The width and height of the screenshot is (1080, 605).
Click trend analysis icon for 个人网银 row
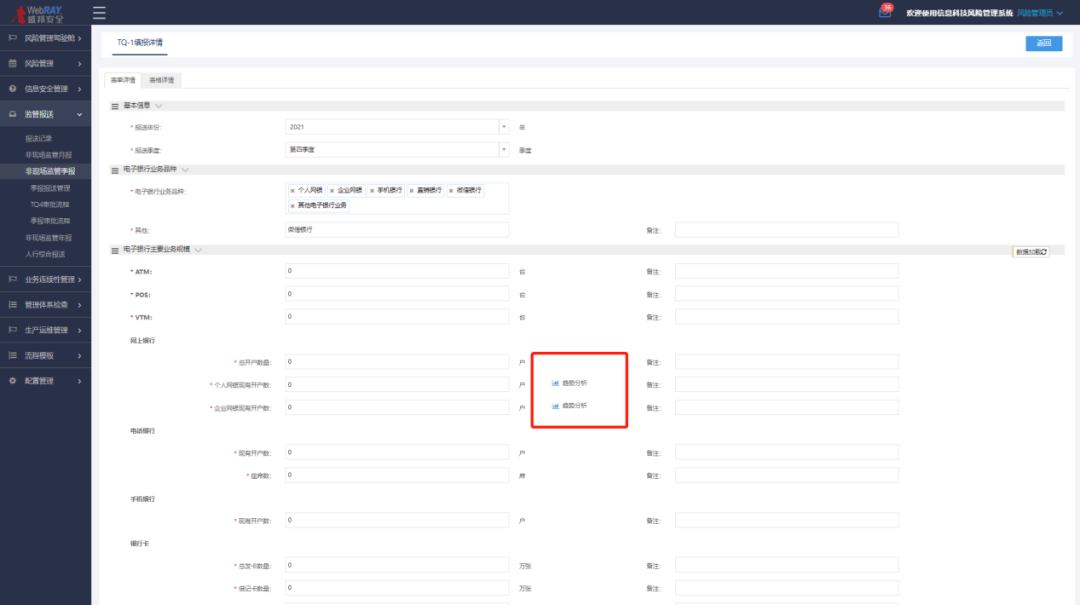pos(556,383)
